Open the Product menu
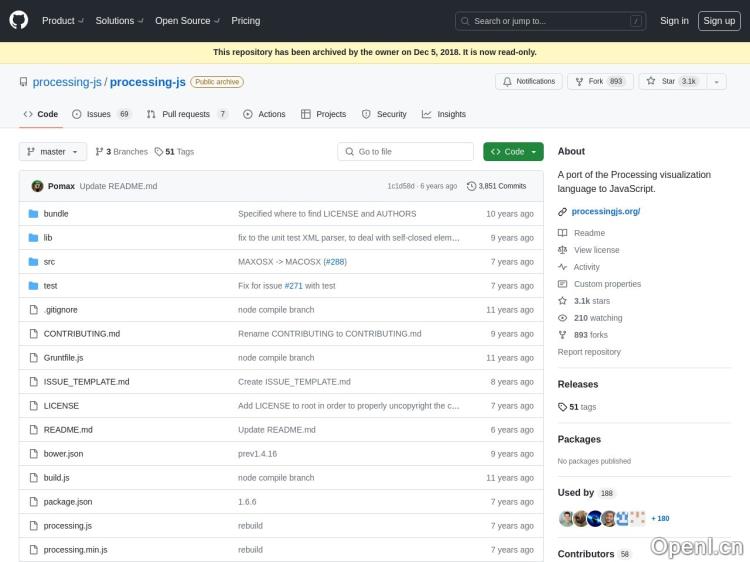 [x=63, y=21]
